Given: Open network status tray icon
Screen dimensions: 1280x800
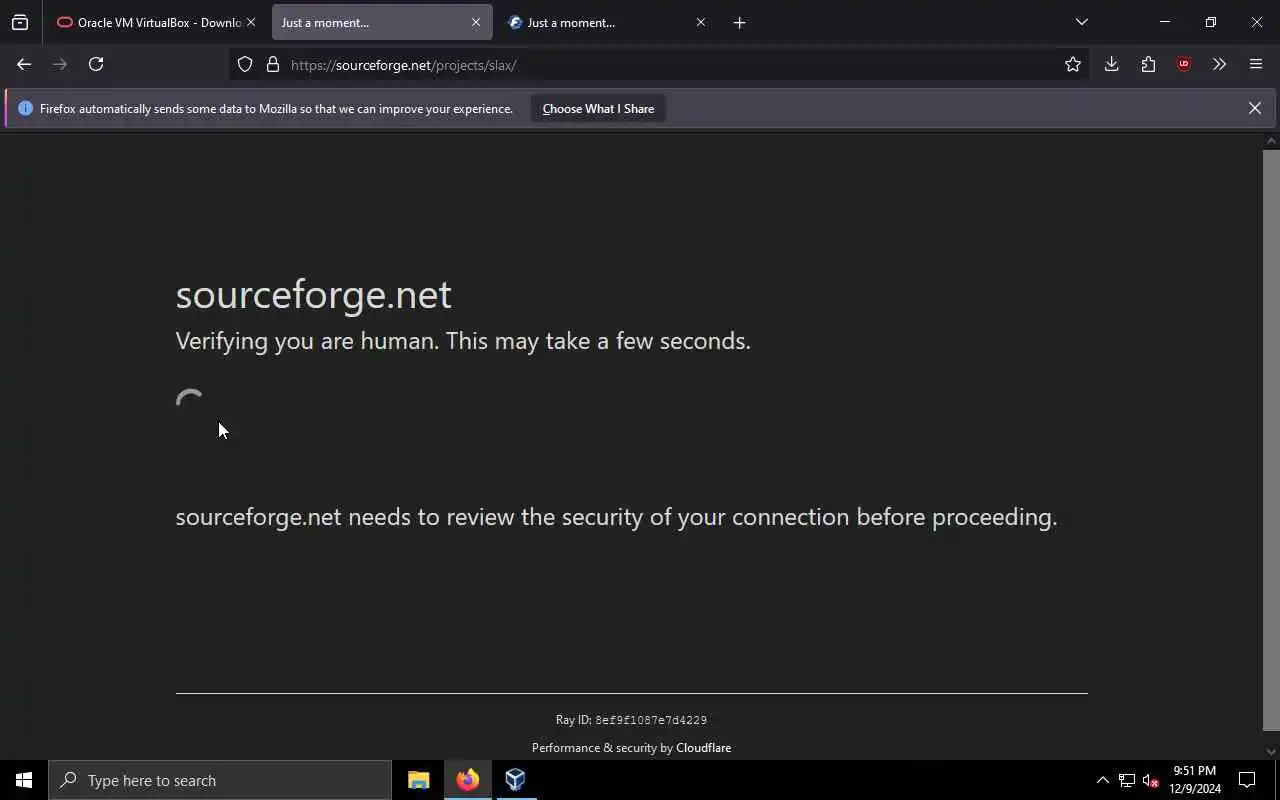Looking at the screenshot, I should click(1127, 780).
